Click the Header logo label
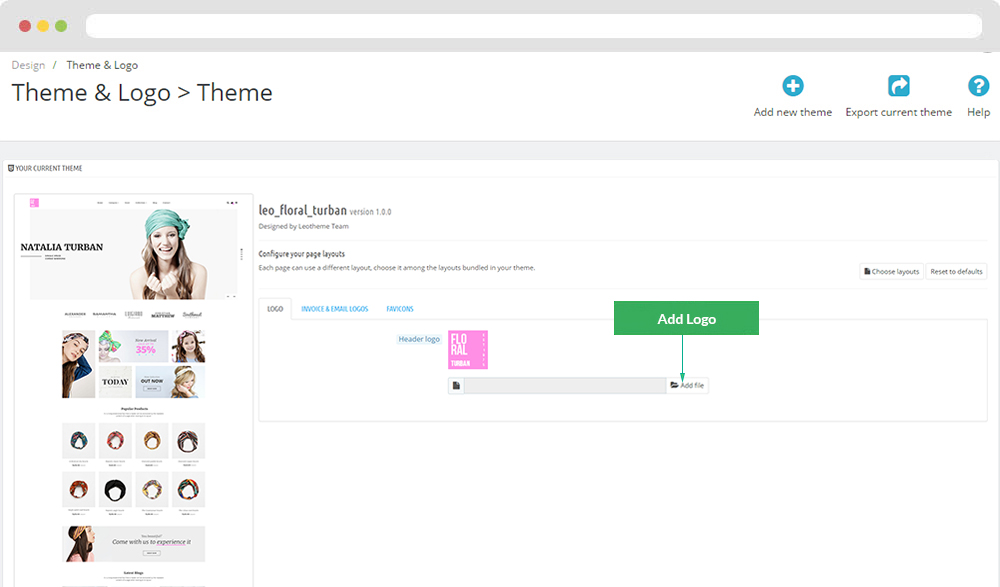1000x587 pixels. 419,339
